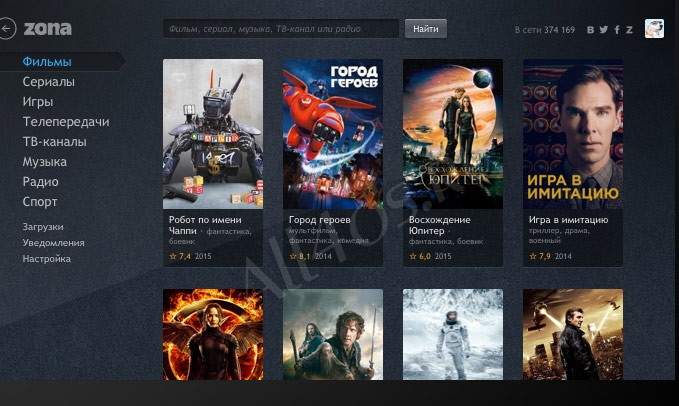The width and height of the screenshot is (679, 406).
Task: Open the Музыка section
Action: coord(45,162)
